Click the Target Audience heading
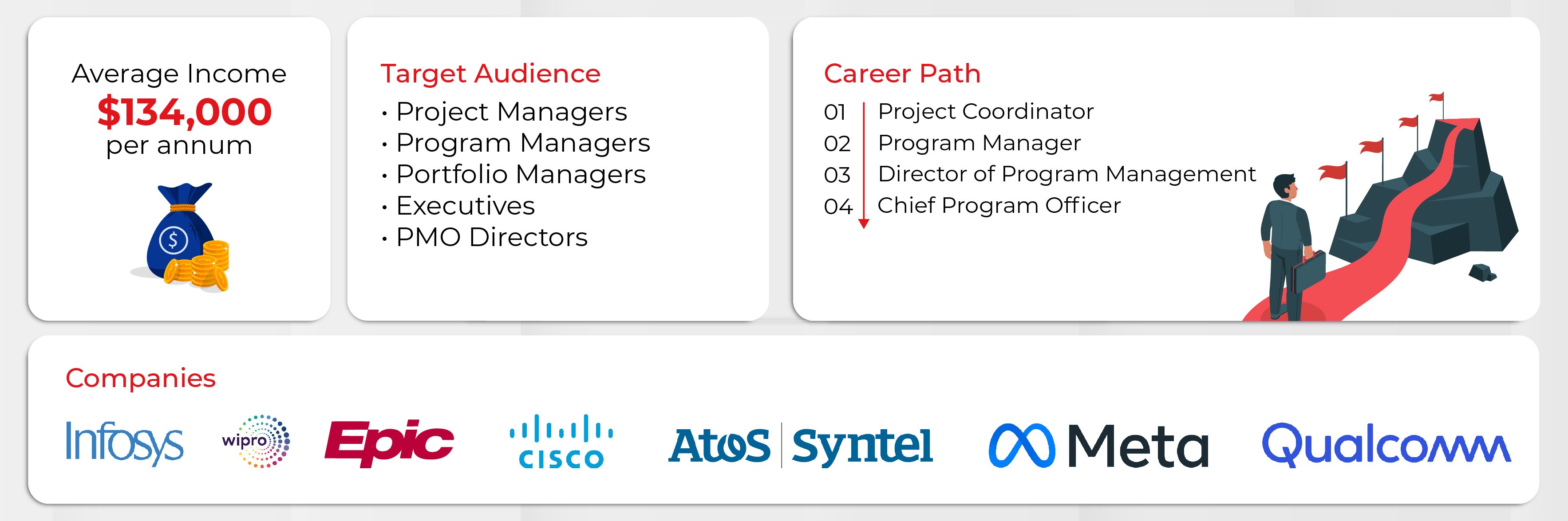 point(490,74)
